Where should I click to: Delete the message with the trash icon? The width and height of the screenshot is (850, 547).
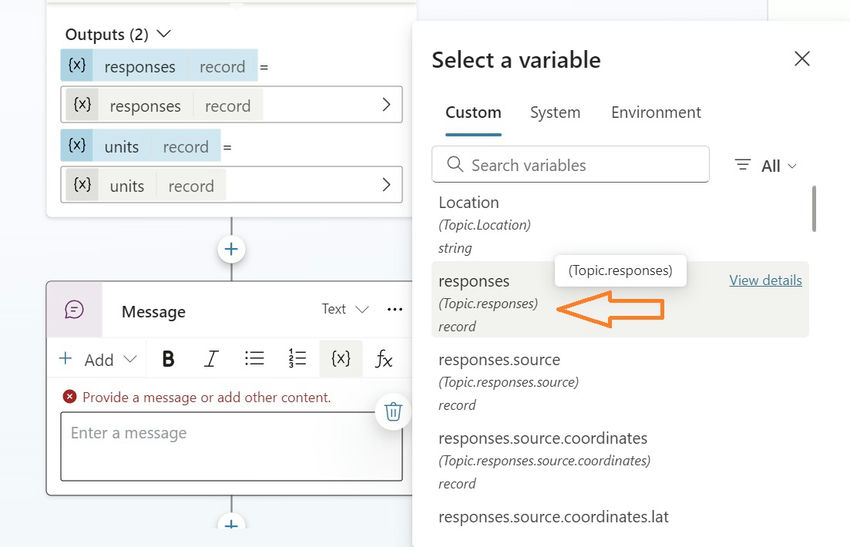point(393,411)
